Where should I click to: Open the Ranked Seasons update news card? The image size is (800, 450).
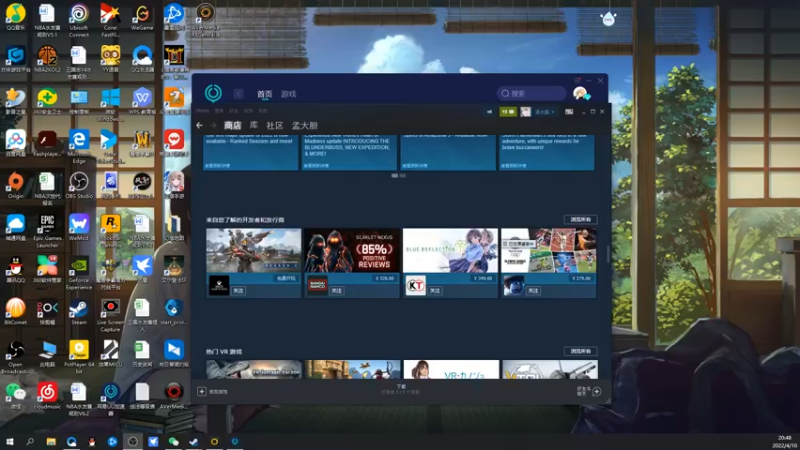coord(251,152)
